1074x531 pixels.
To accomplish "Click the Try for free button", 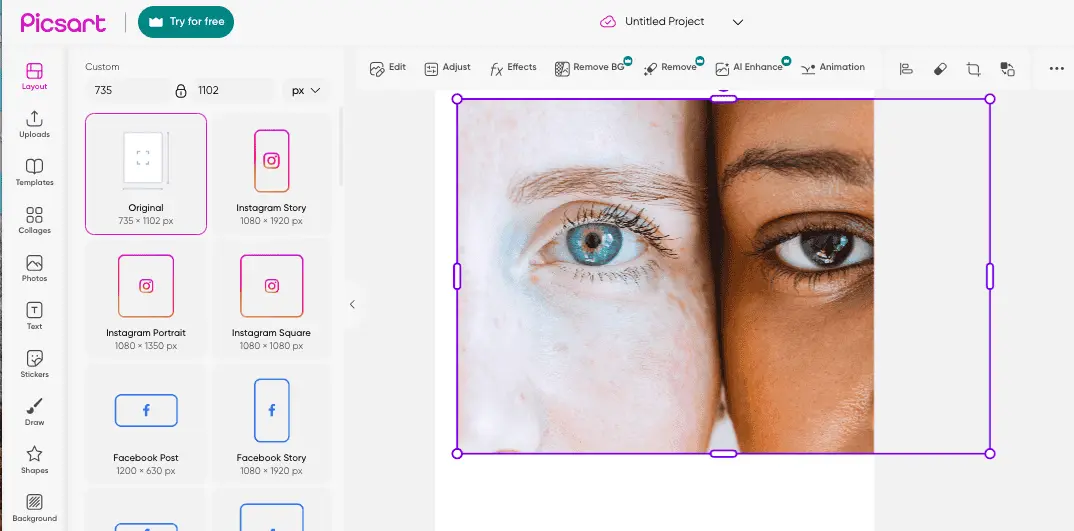I will coord(186,22).
